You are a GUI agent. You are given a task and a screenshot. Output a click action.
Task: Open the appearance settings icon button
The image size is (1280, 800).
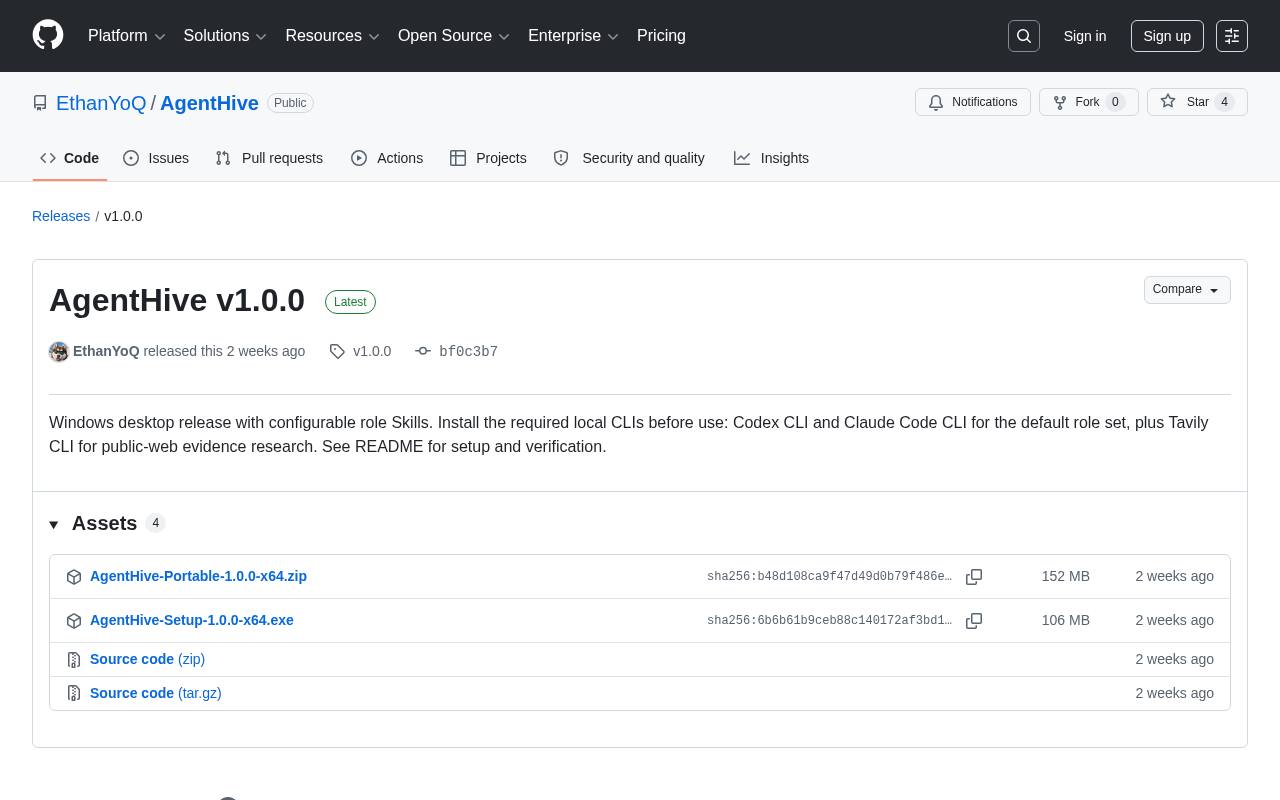pyautogui.click(x=1232, y=36)
